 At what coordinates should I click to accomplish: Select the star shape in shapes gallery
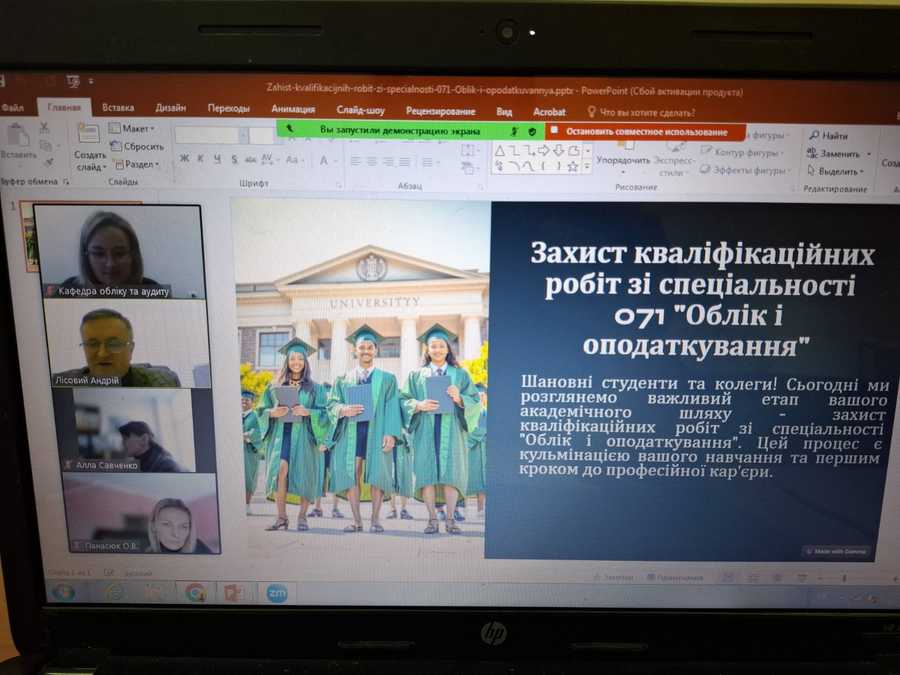click(x=572, y=166)
